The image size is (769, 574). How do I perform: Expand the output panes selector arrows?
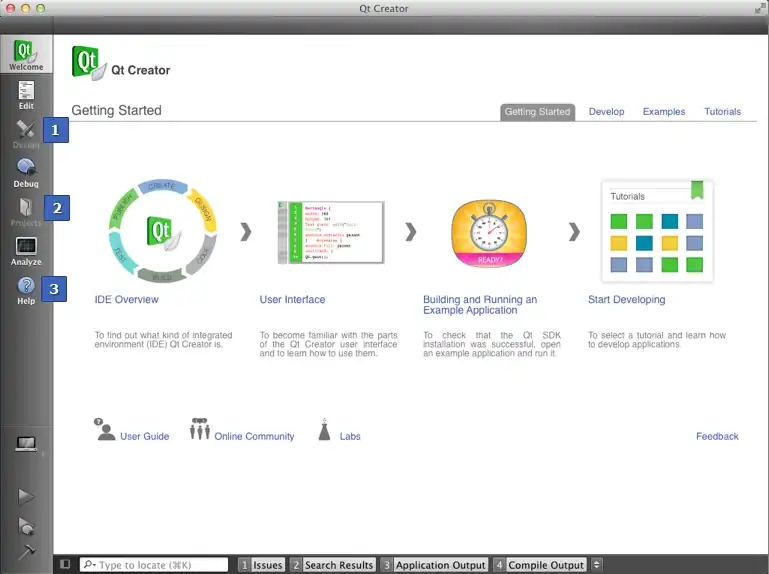click(x=597, y=565)
